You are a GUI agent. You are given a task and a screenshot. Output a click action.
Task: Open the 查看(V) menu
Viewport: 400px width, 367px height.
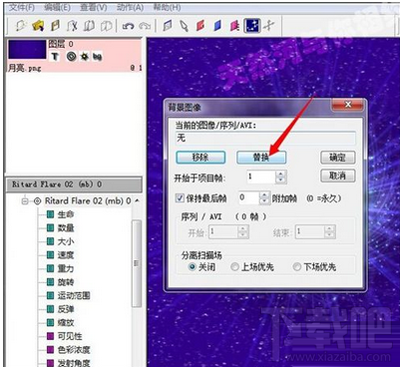pyautogui.click(x=94, y=7)
